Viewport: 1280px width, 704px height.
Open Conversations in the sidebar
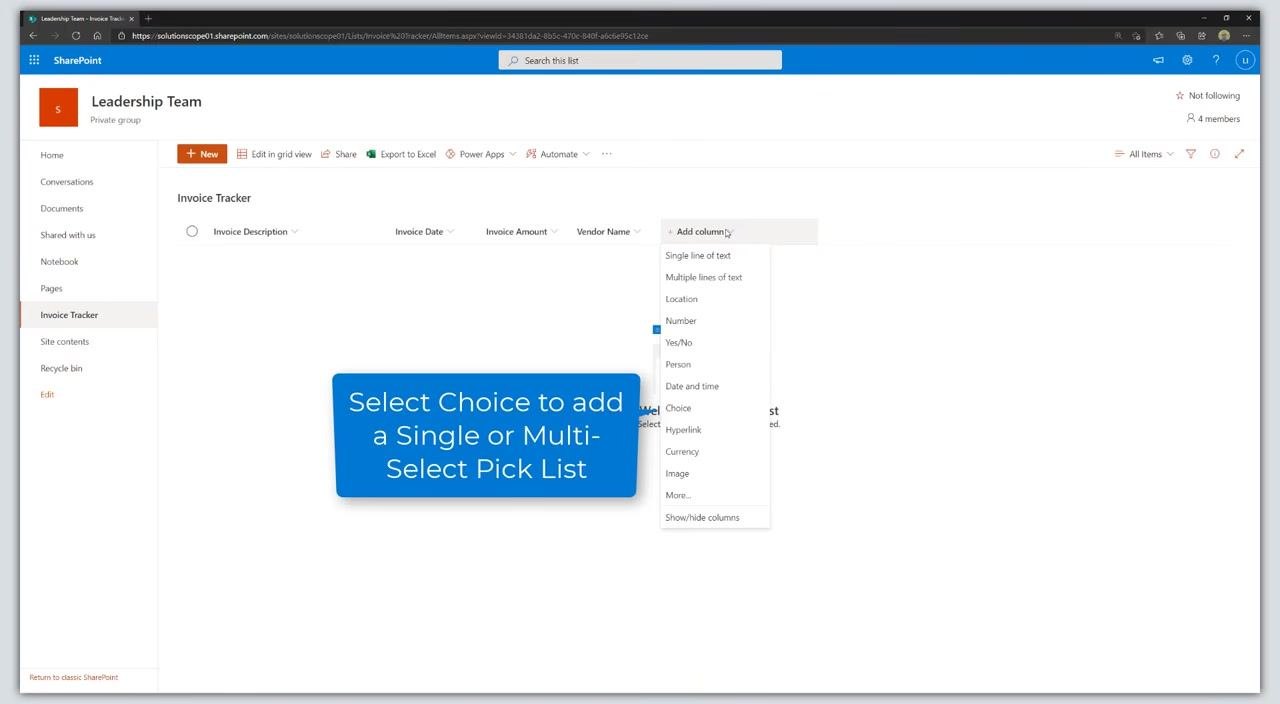pyautogui.click(x=67, y=182)
